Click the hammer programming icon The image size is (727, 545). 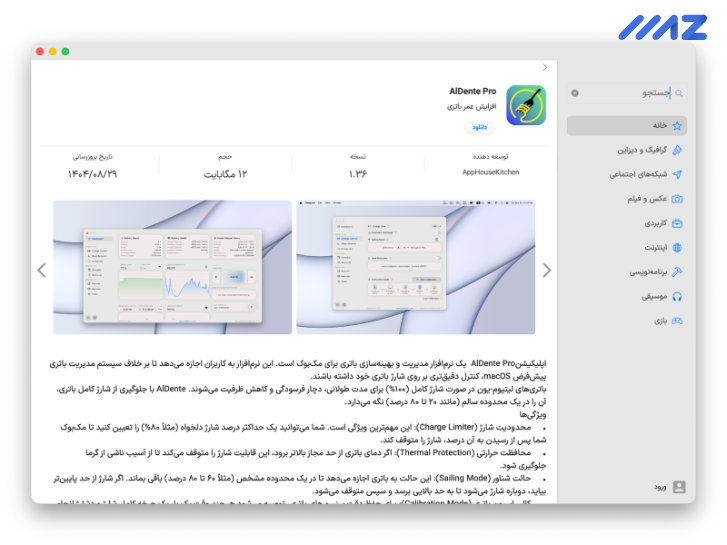point(677,272)
